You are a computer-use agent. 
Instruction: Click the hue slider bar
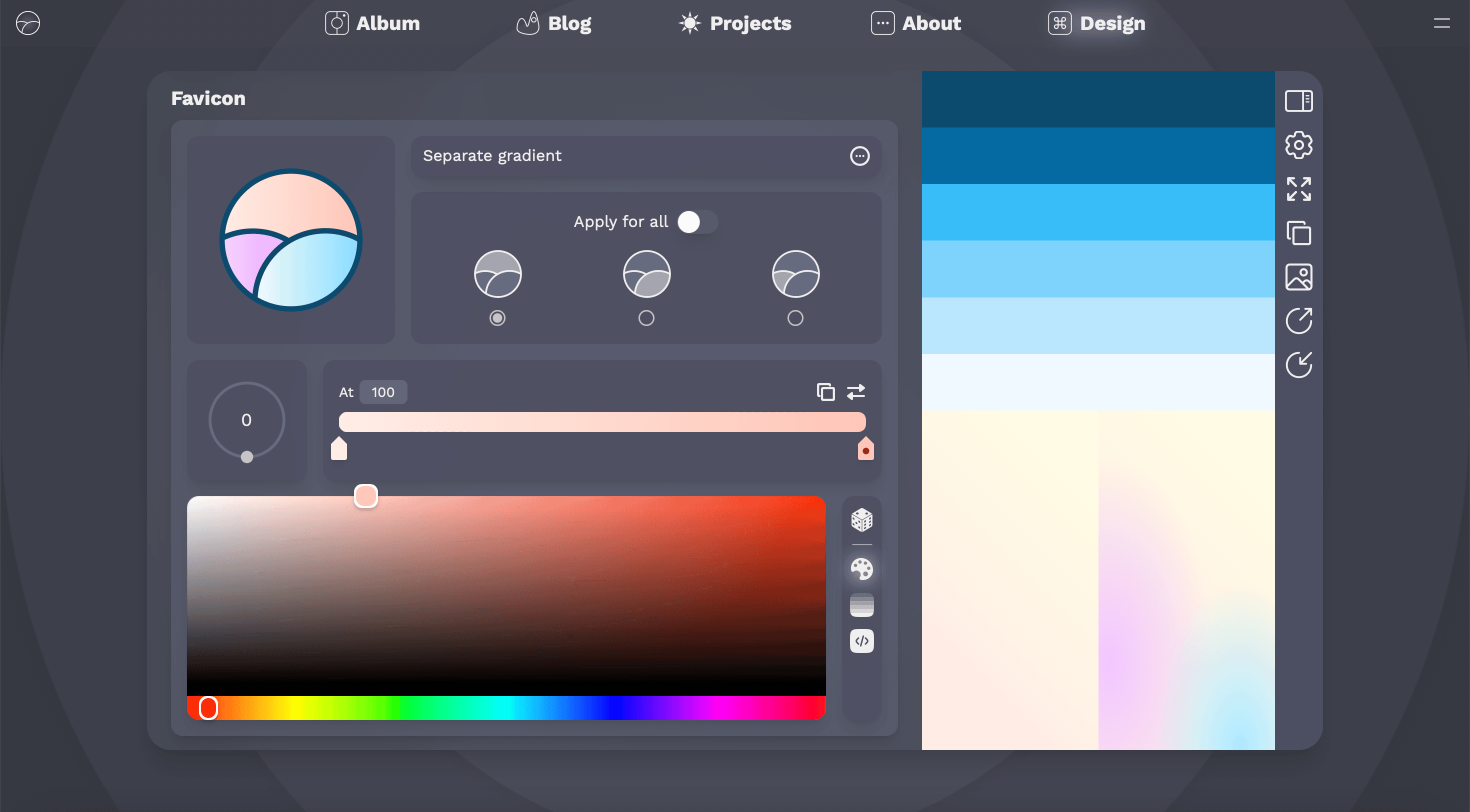coord(506,708)
